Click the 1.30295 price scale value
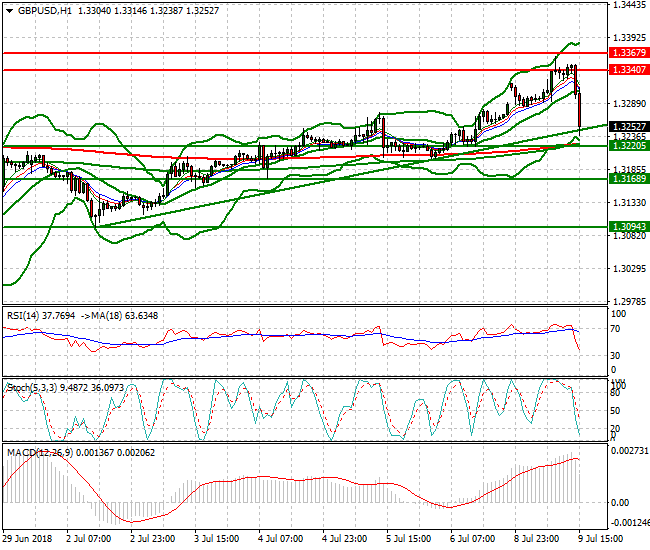 tap(629, 269)
